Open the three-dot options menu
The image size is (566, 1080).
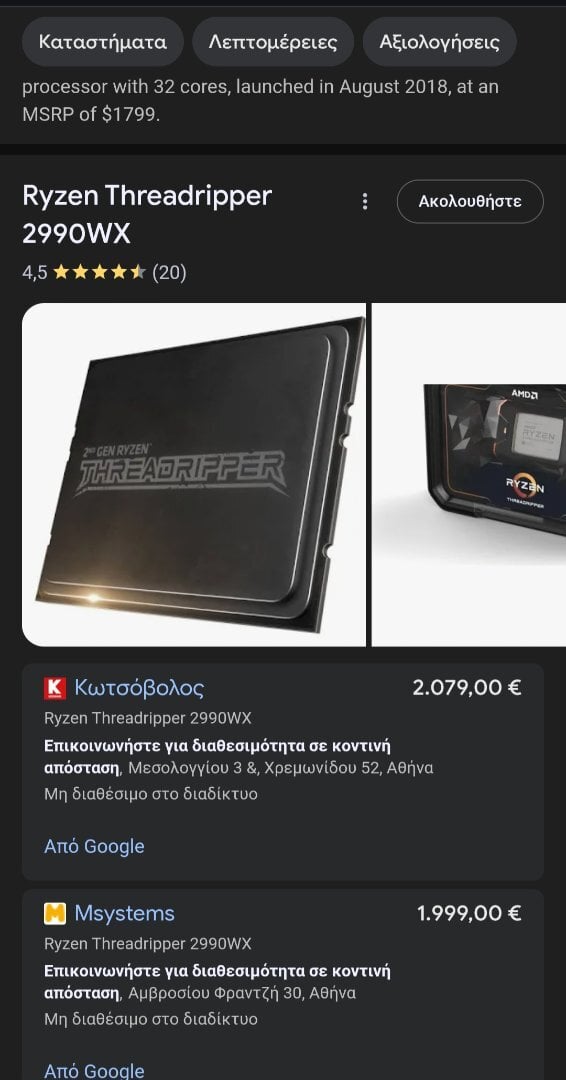click(x=365, y=201)
